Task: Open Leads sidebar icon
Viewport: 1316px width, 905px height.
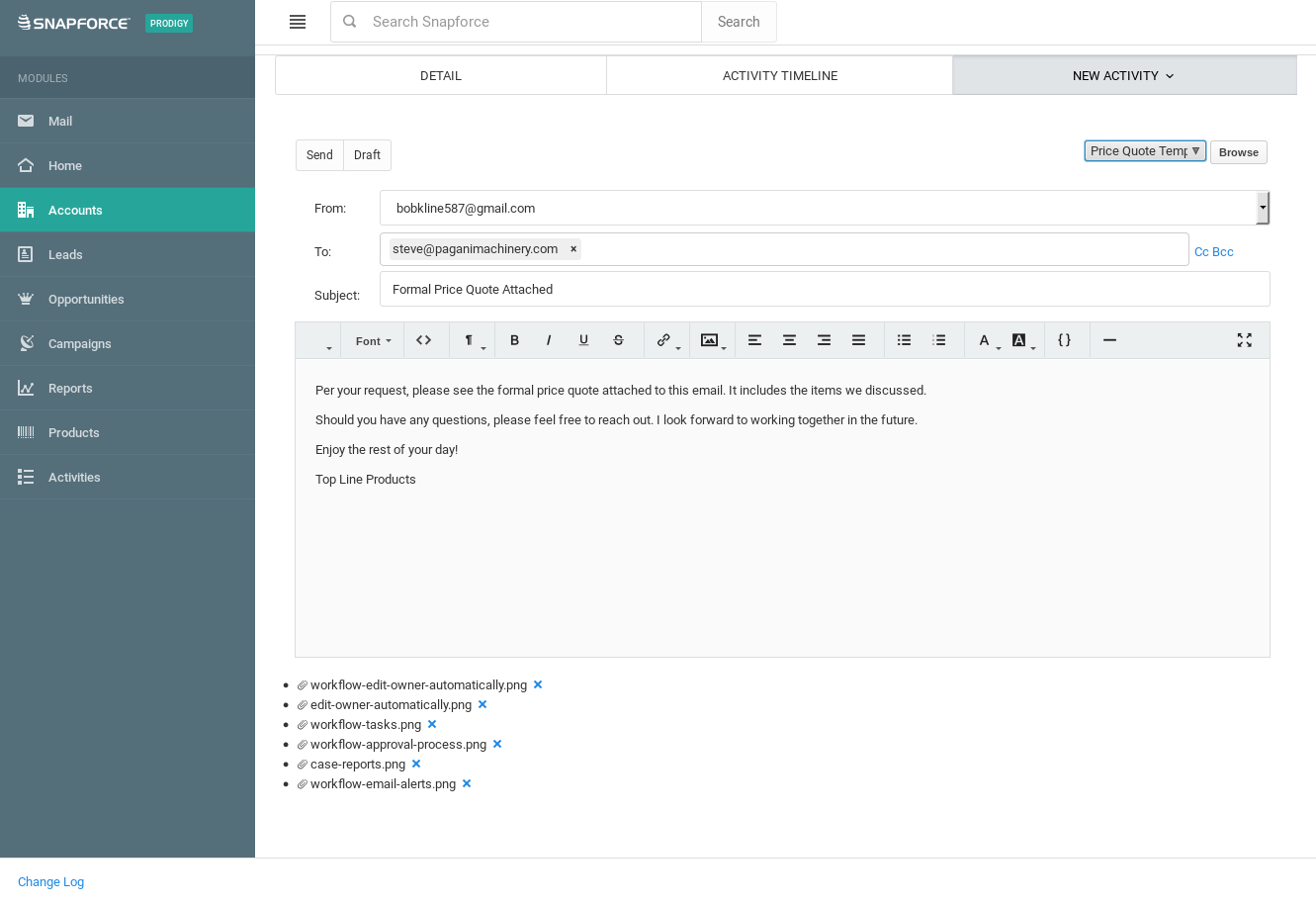Action: coord(26,254)
